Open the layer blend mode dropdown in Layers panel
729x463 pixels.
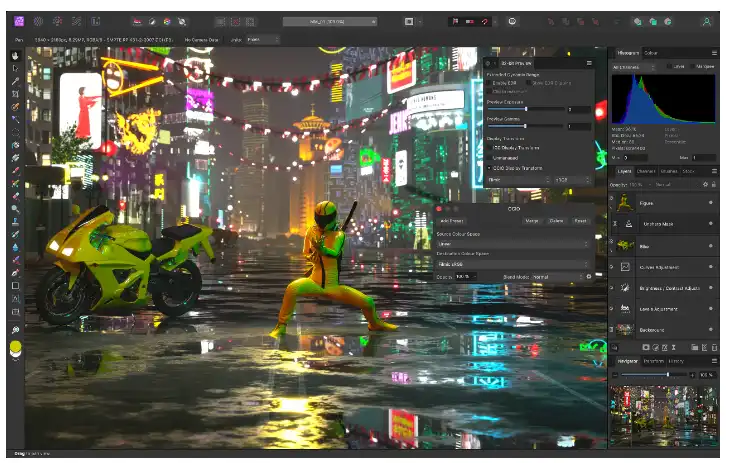tap(675, 185)
